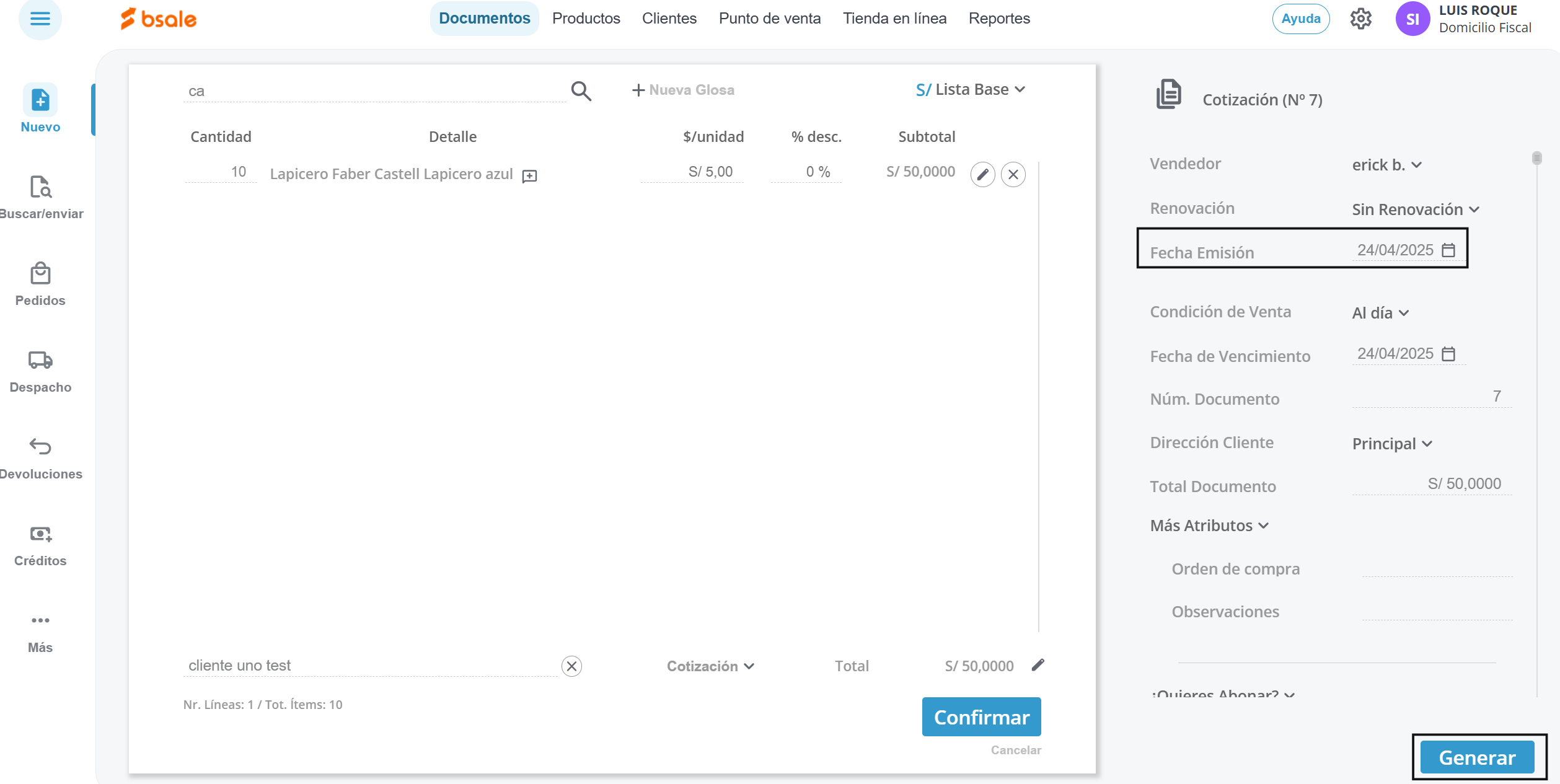Go to the Reportes menu
This screenshot has height=784, width=1560.
pos(999,19)
